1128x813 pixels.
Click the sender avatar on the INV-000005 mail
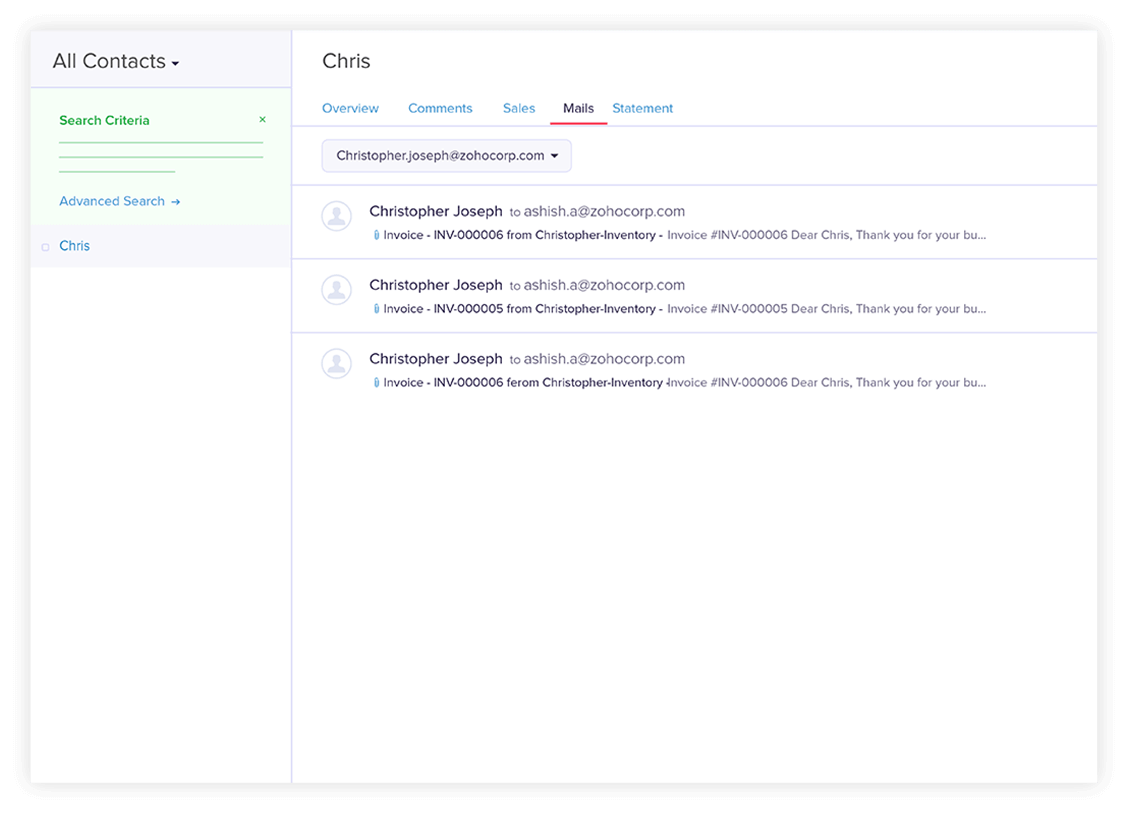coord(337,290)
